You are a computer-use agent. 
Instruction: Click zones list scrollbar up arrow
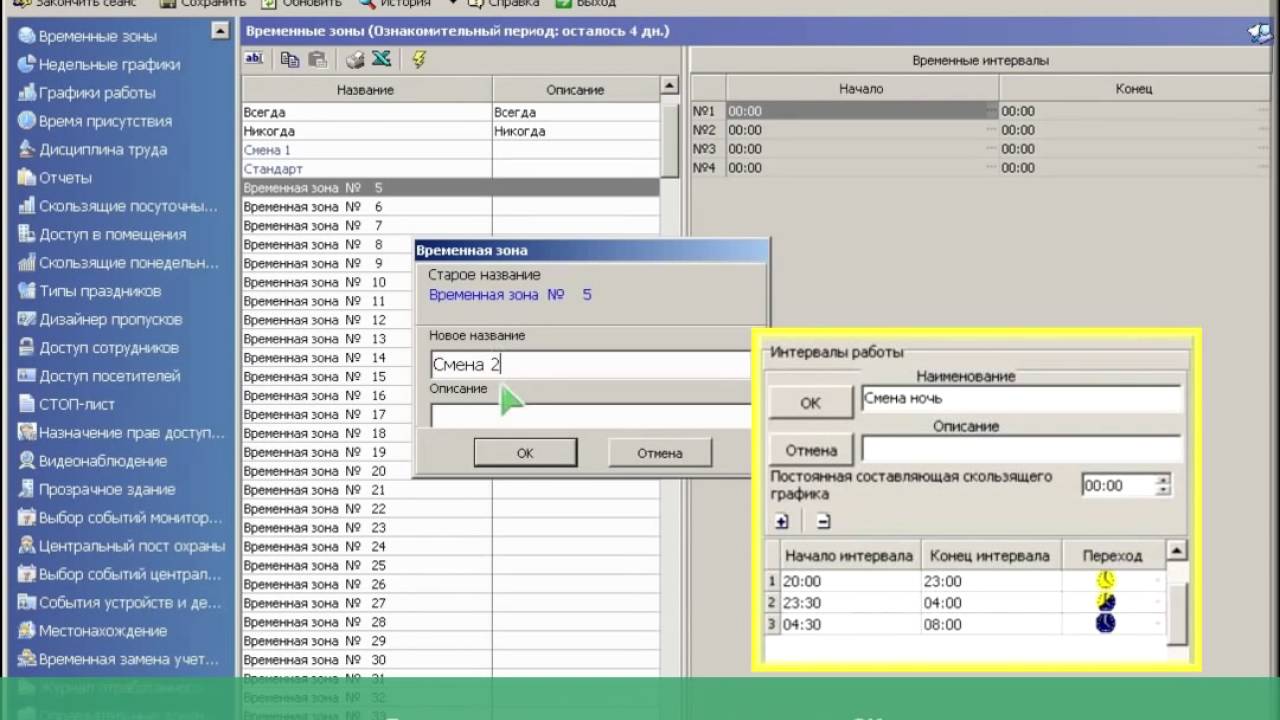670,88
